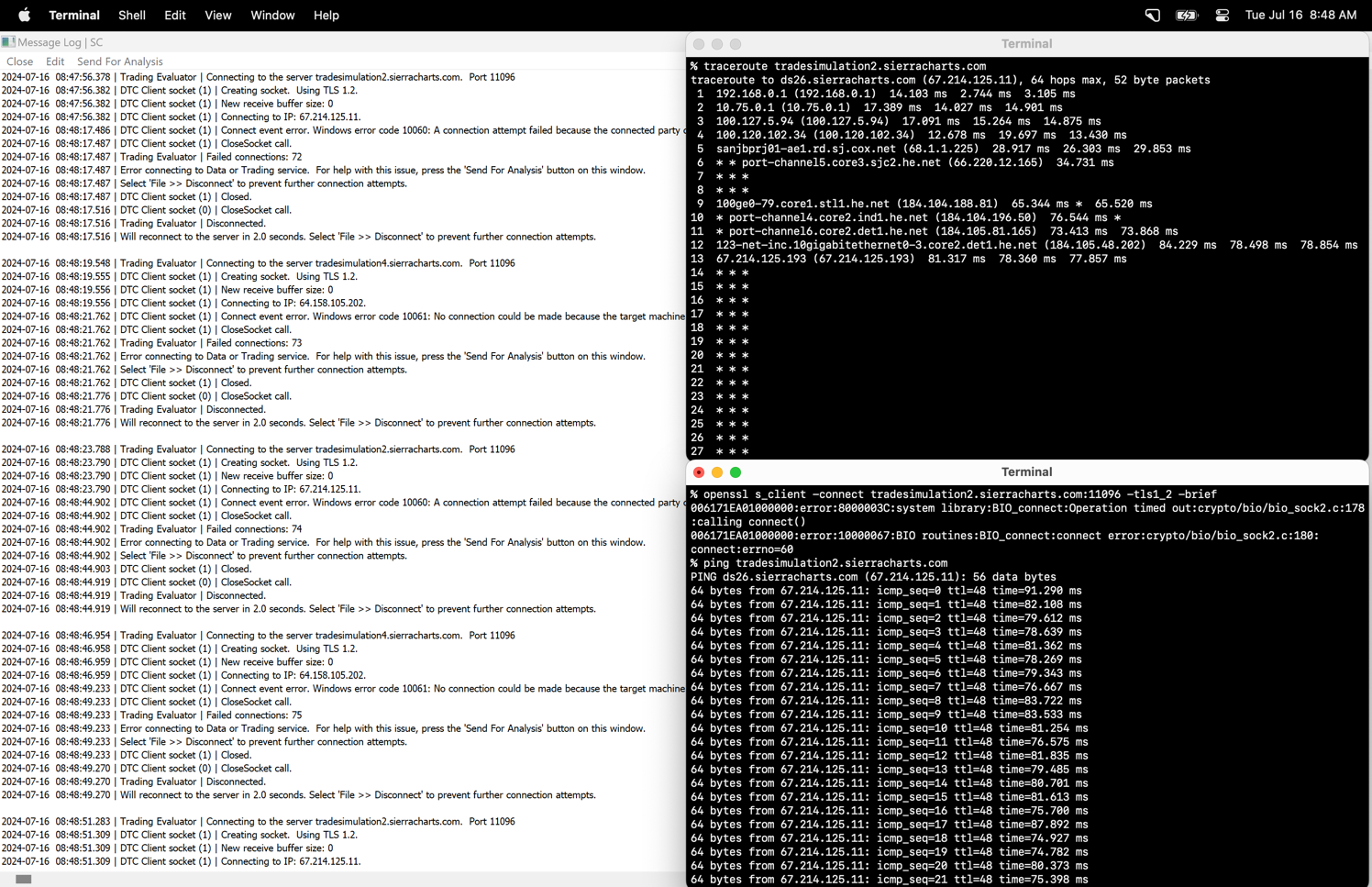The image size is (1372, 887).
Task: Click traceroute hop 6 port-channel5.core3.sjc2 line
Action: tap(905, 162)
